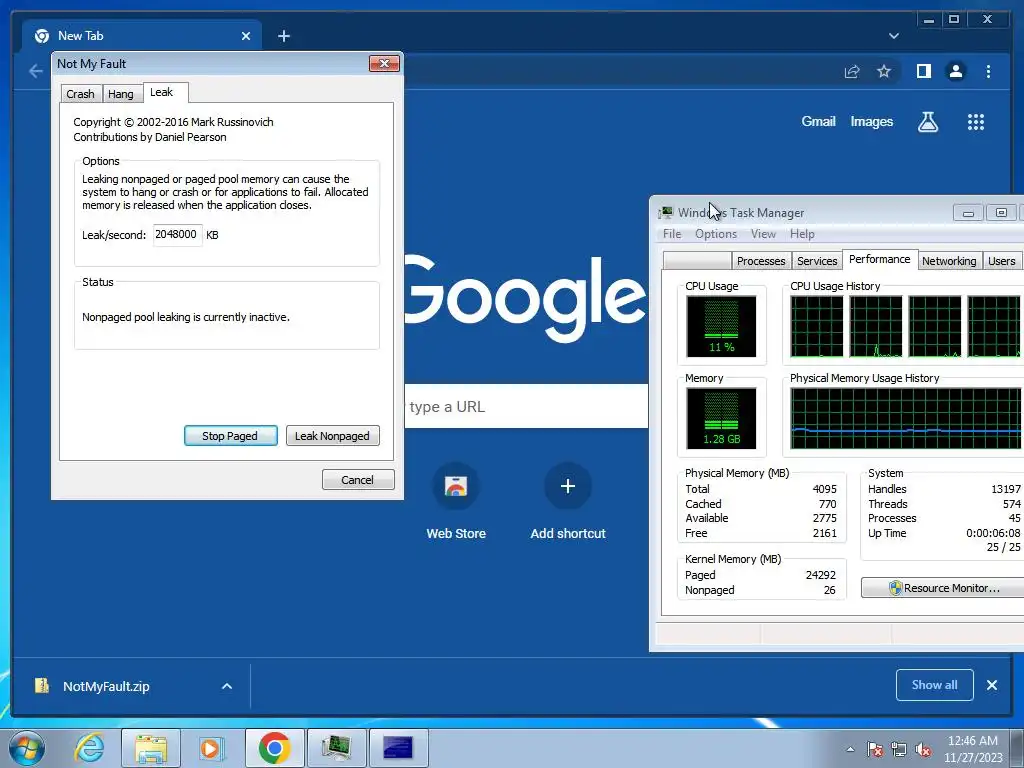Open Windows Start button
The height and width of the screenshot is (768, 1024).
point(27,748)
